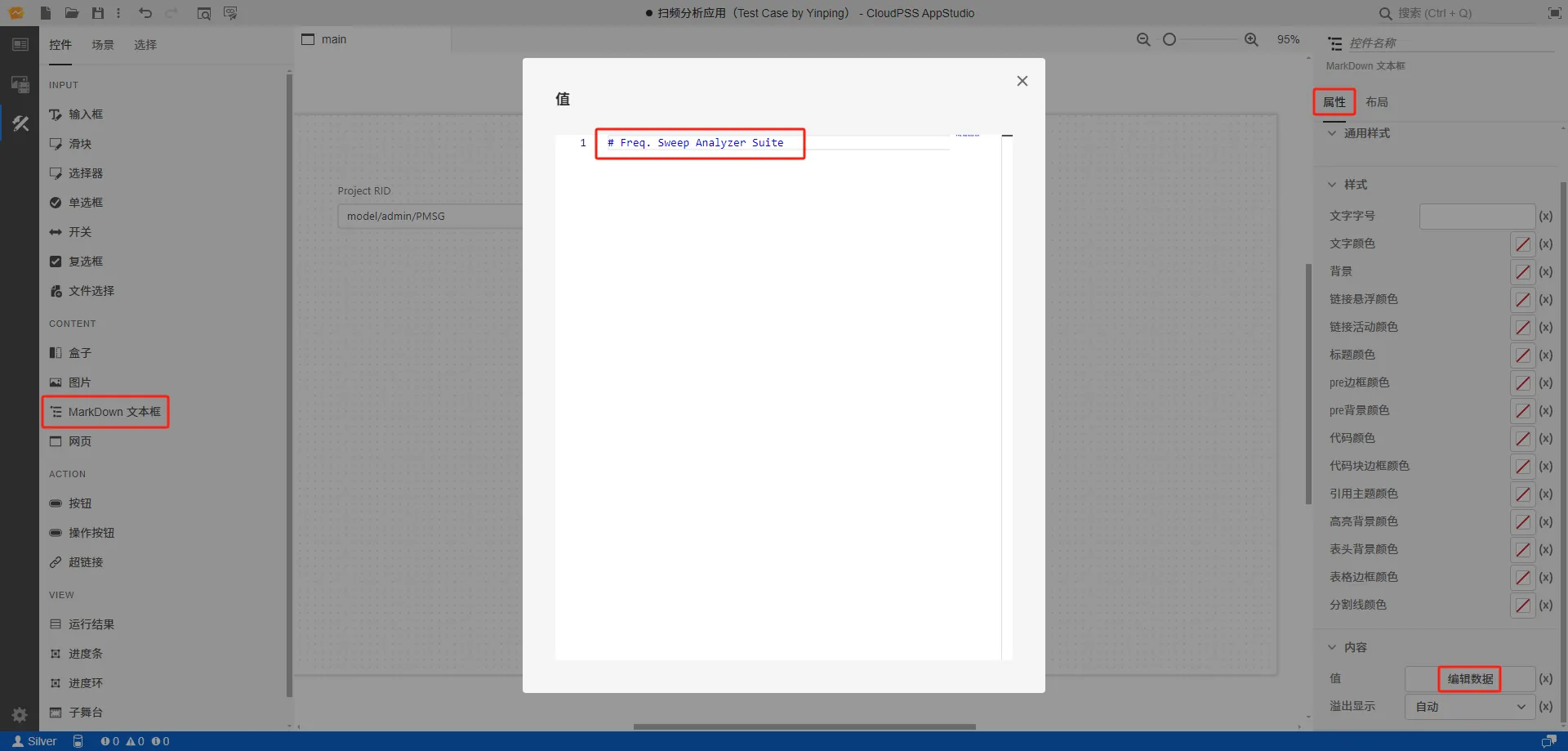The width and height of the screenshot is (1568, 751).
Task: Click the 文字字号 input field
Action: (1477, 217)
